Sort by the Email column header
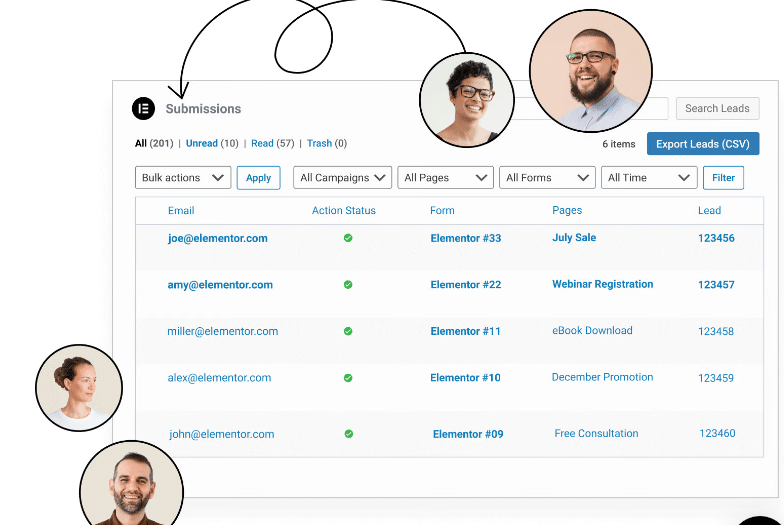Image resolution: width=784 pixels, height=525 pixels. (181, 210)
